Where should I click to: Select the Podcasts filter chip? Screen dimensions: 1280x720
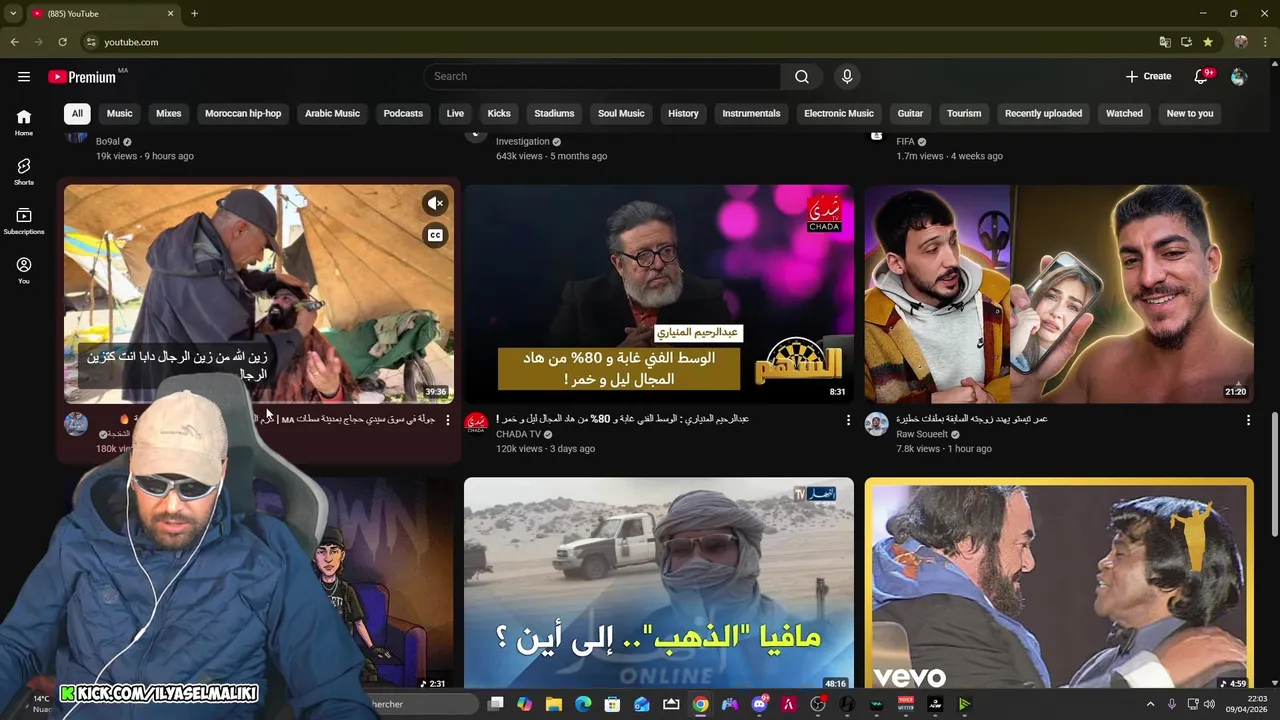[403, 113]
